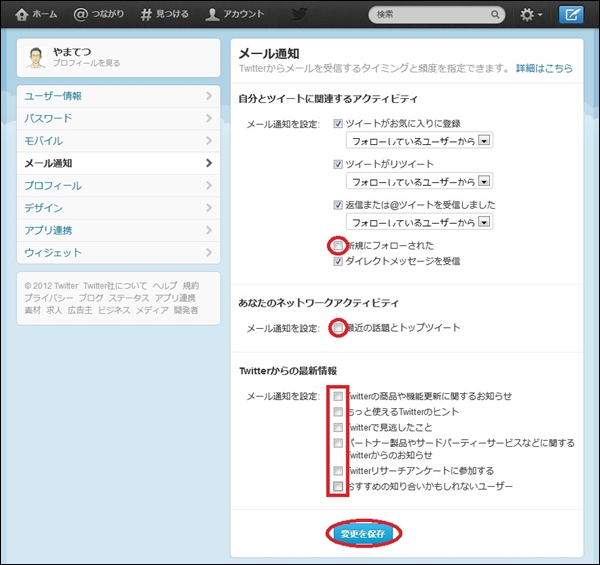Screen dimensions: 600x565
Task: Open dropdown under ツイートがリツイート
Action: [x=419, y=181]
